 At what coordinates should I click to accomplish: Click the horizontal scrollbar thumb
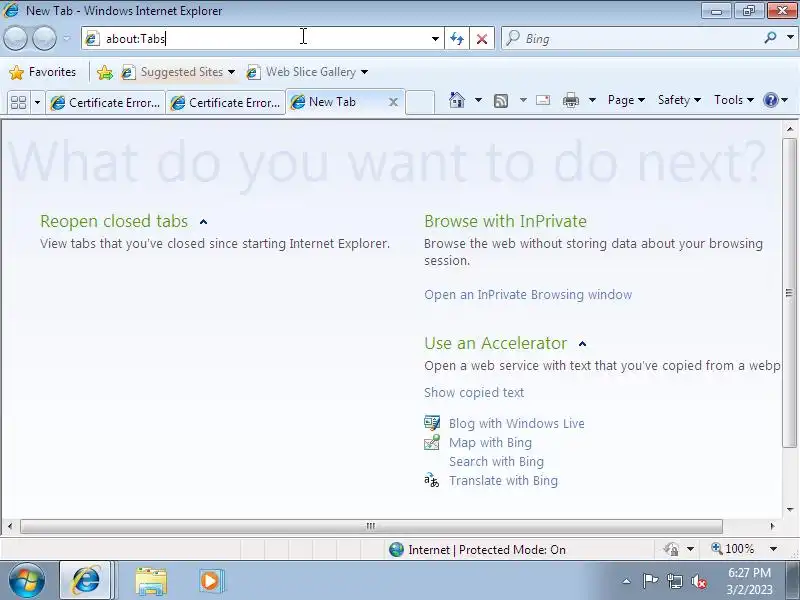pos(371,526)
